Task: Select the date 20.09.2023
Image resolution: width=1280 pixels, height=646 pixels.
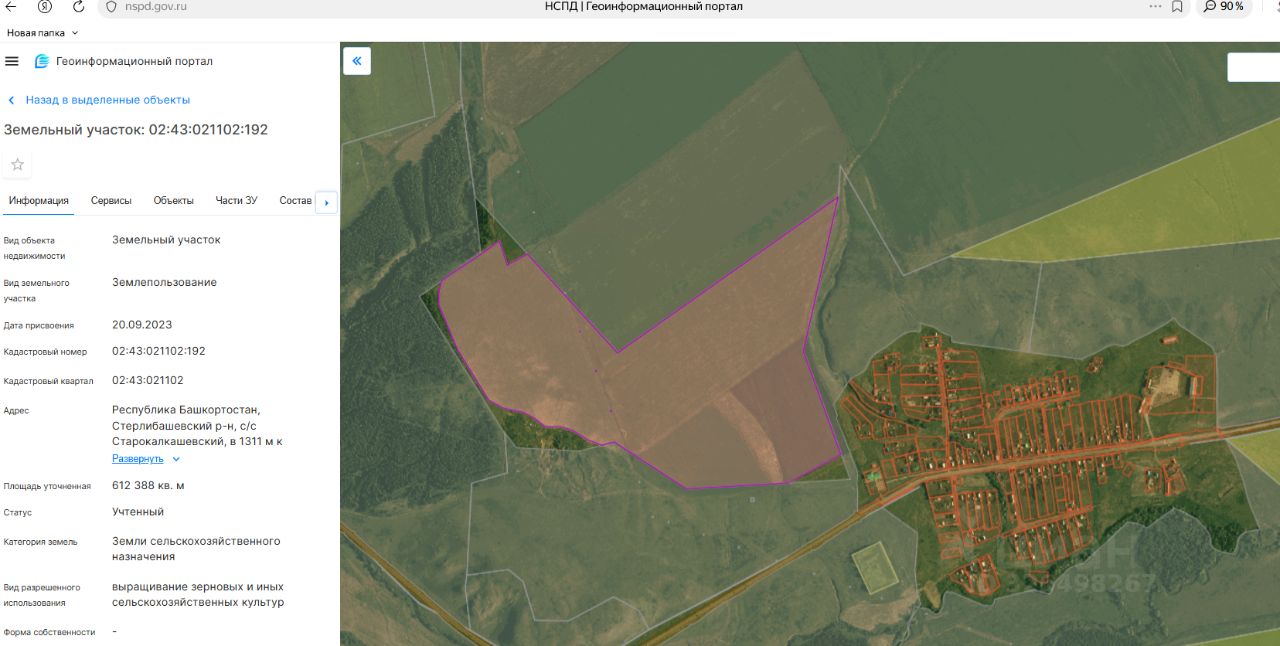Action: tap(142, 325)
